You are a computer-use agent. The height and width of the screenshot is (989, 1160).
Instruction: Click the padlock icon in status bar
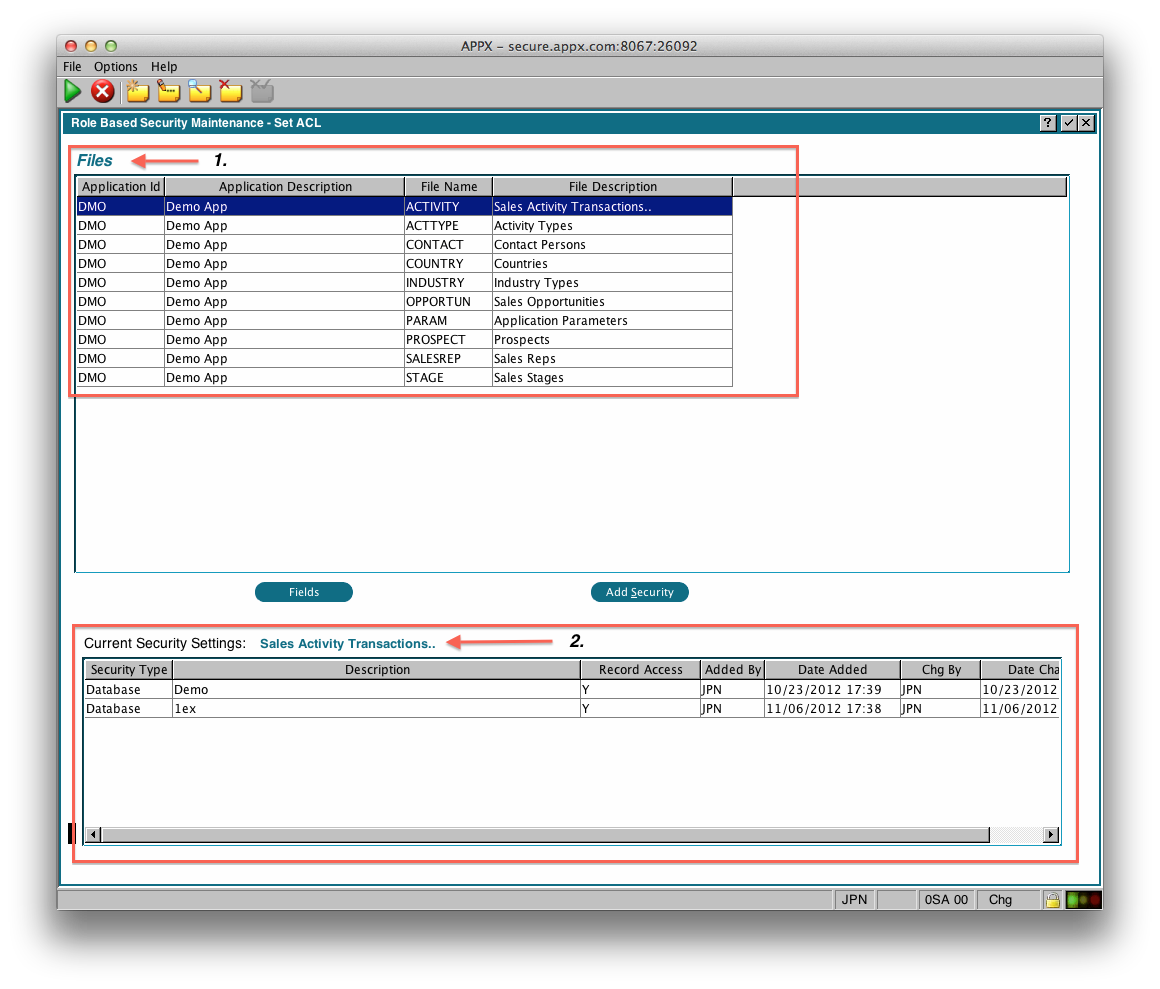1052,900
